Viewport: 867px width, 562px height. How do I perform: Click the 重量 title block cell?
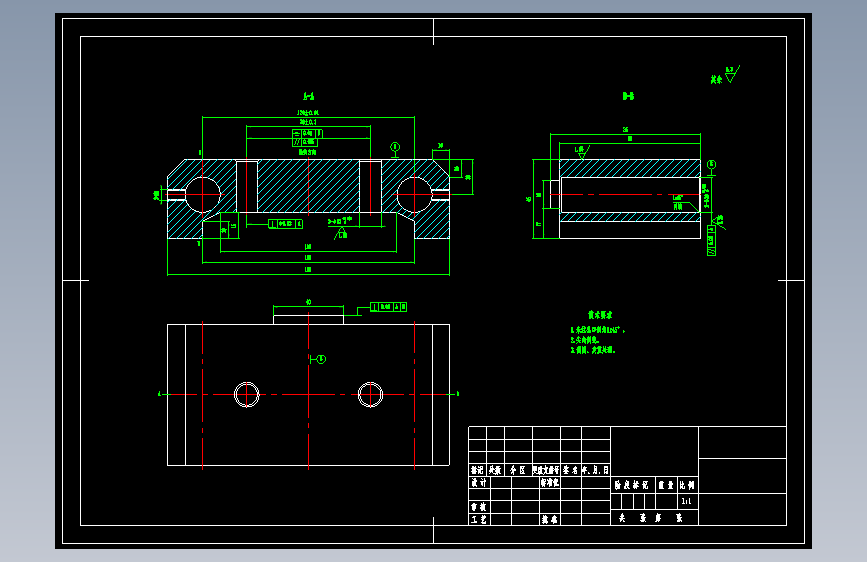(x=666, y=485)
